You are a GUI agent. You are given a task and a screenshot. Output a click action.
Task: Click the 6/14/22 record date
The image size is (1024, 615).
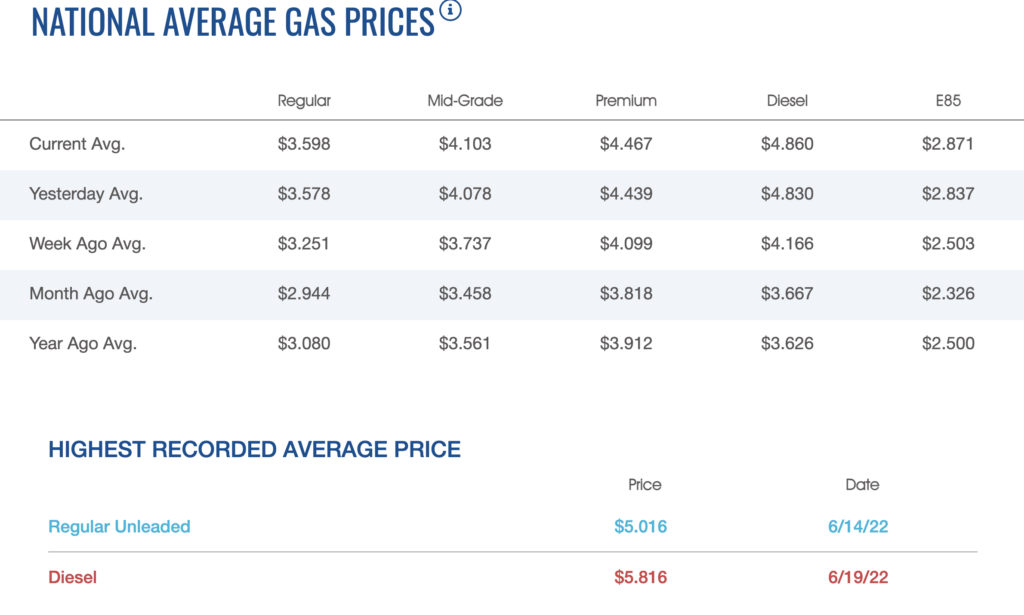[858, 527]
